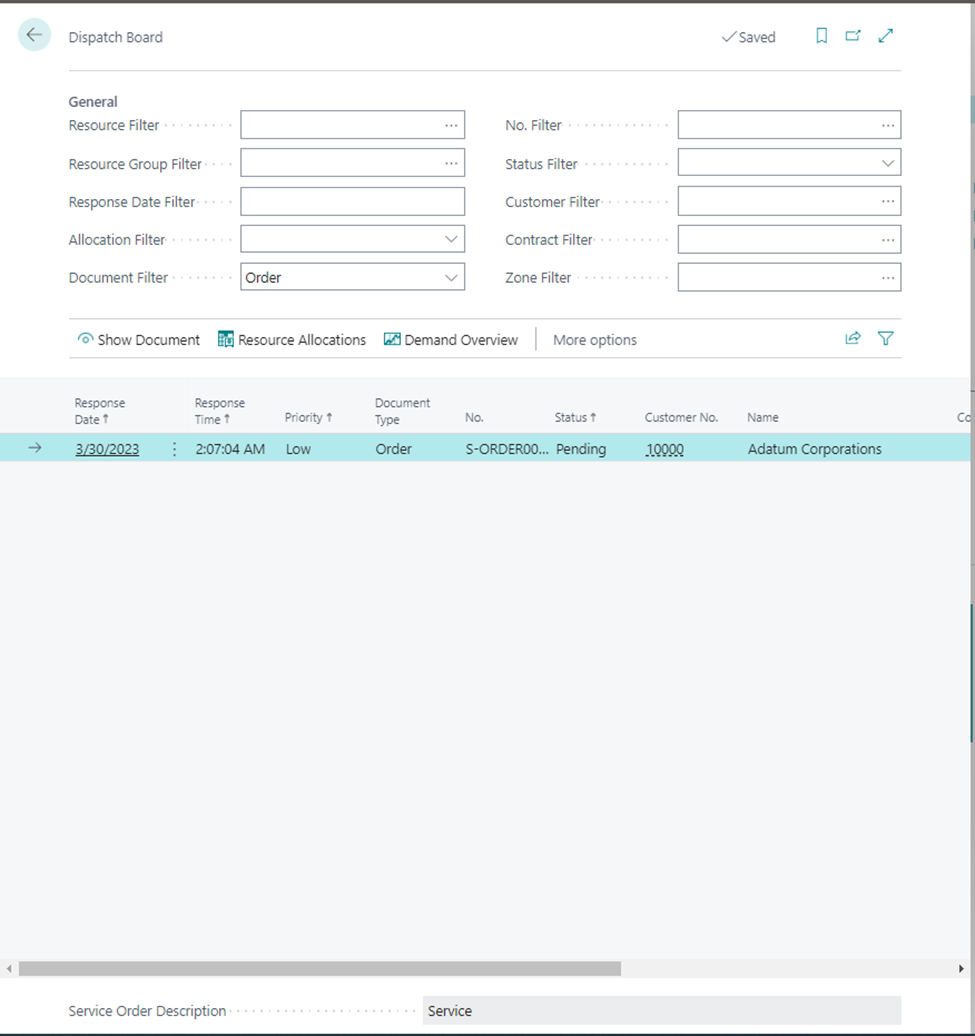Sort by clicking the Priority column header
975x1036 pixels.
303,417
